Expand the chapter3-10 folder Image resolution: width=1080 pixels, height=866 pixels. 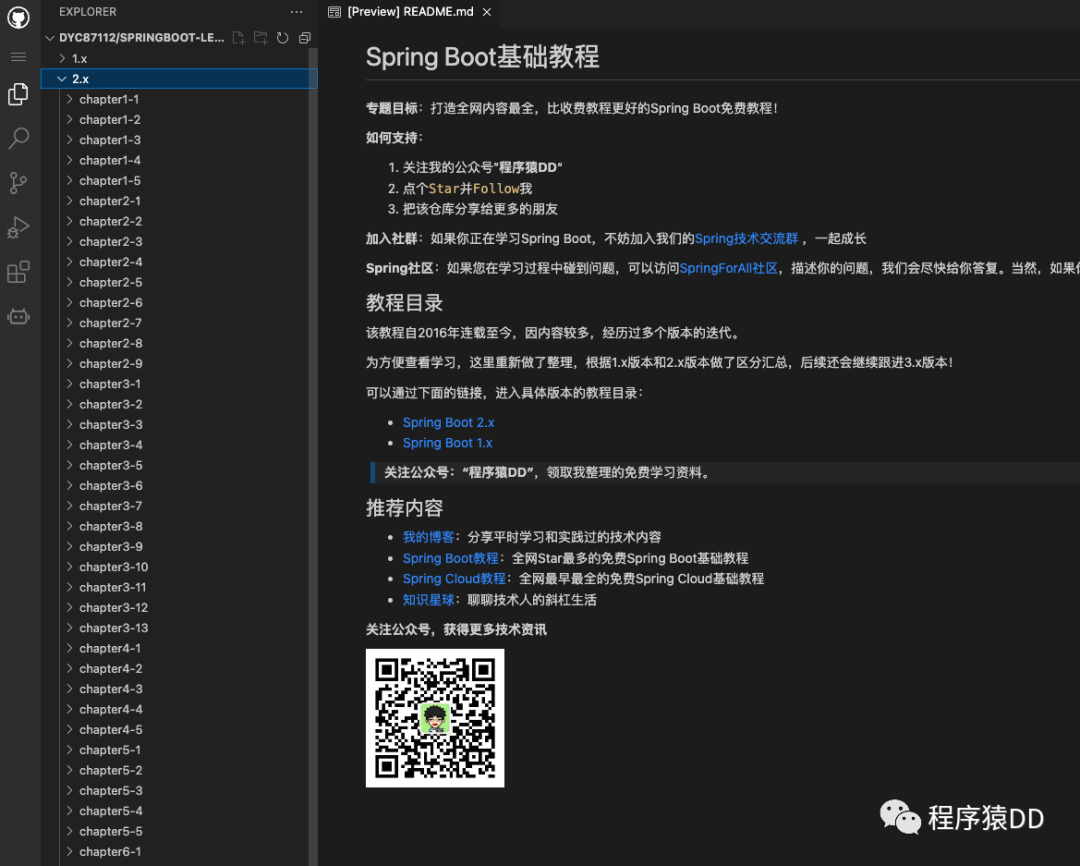[x=70, y=567]
